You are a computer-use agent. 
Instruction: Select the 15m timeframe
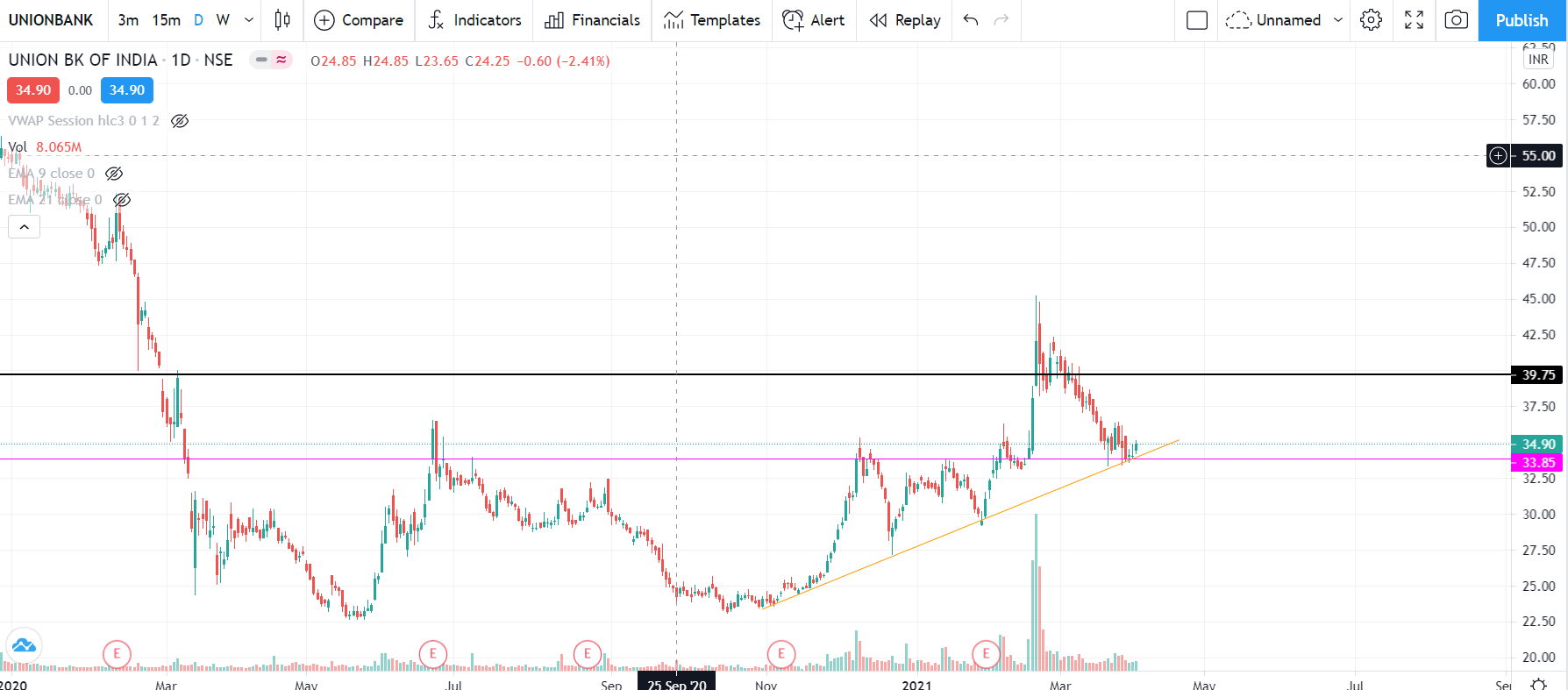point(166,20)
